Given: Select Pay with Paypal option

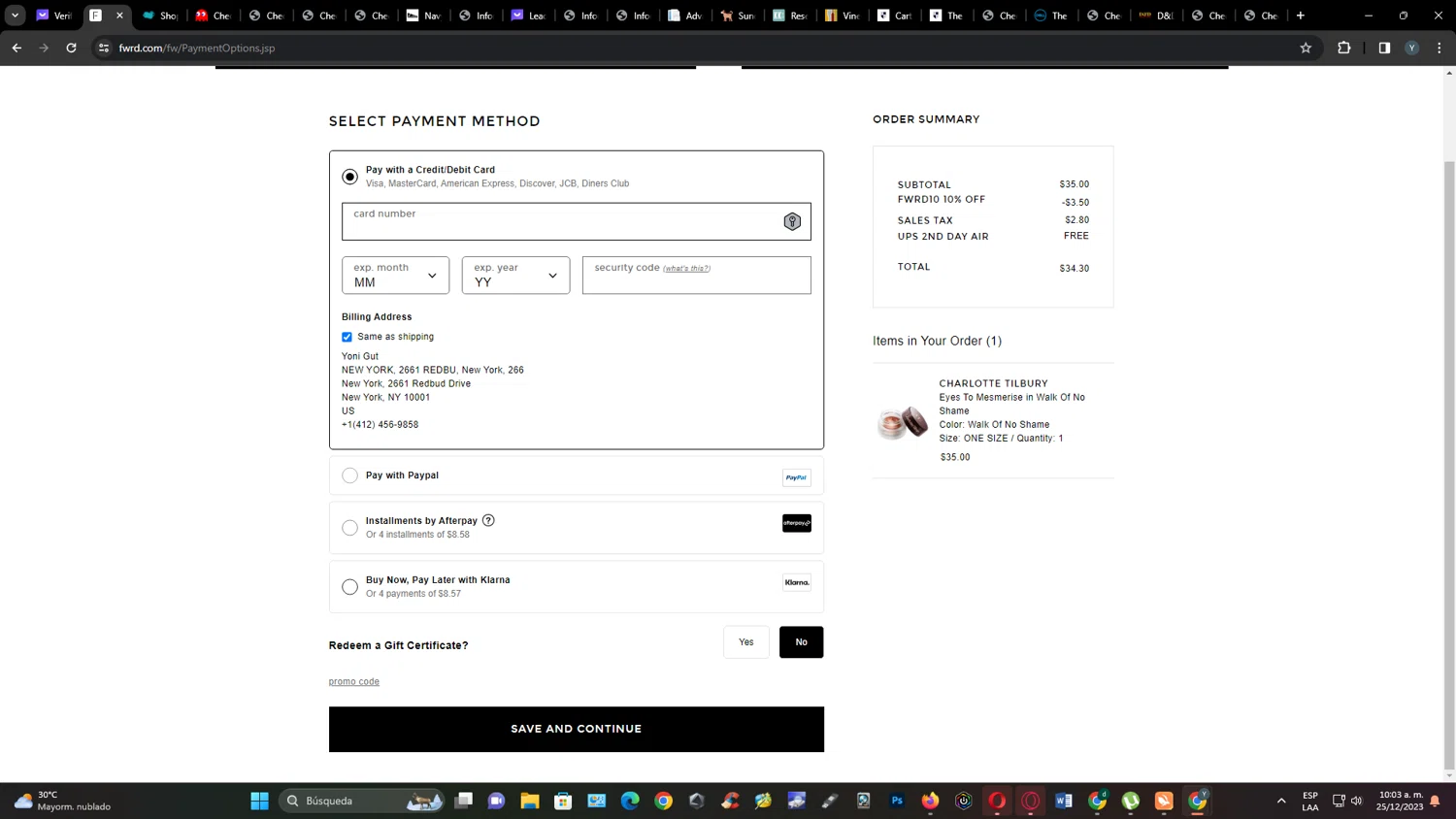Looking at the screenshot, I should tap(349, 475).
